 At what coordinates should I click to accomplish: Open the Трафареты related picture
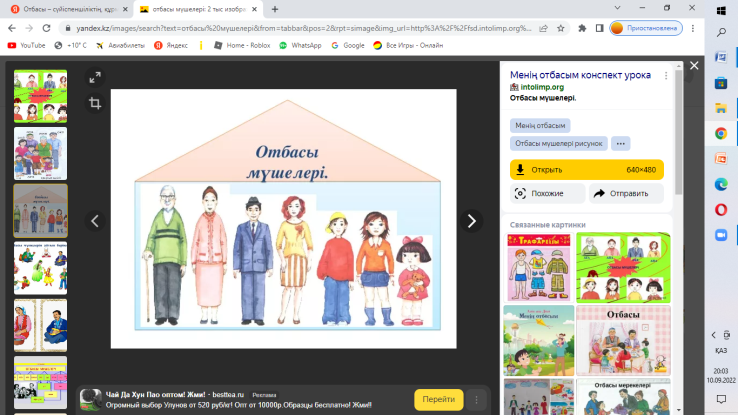pyautogui.click(x=539, y=268)
